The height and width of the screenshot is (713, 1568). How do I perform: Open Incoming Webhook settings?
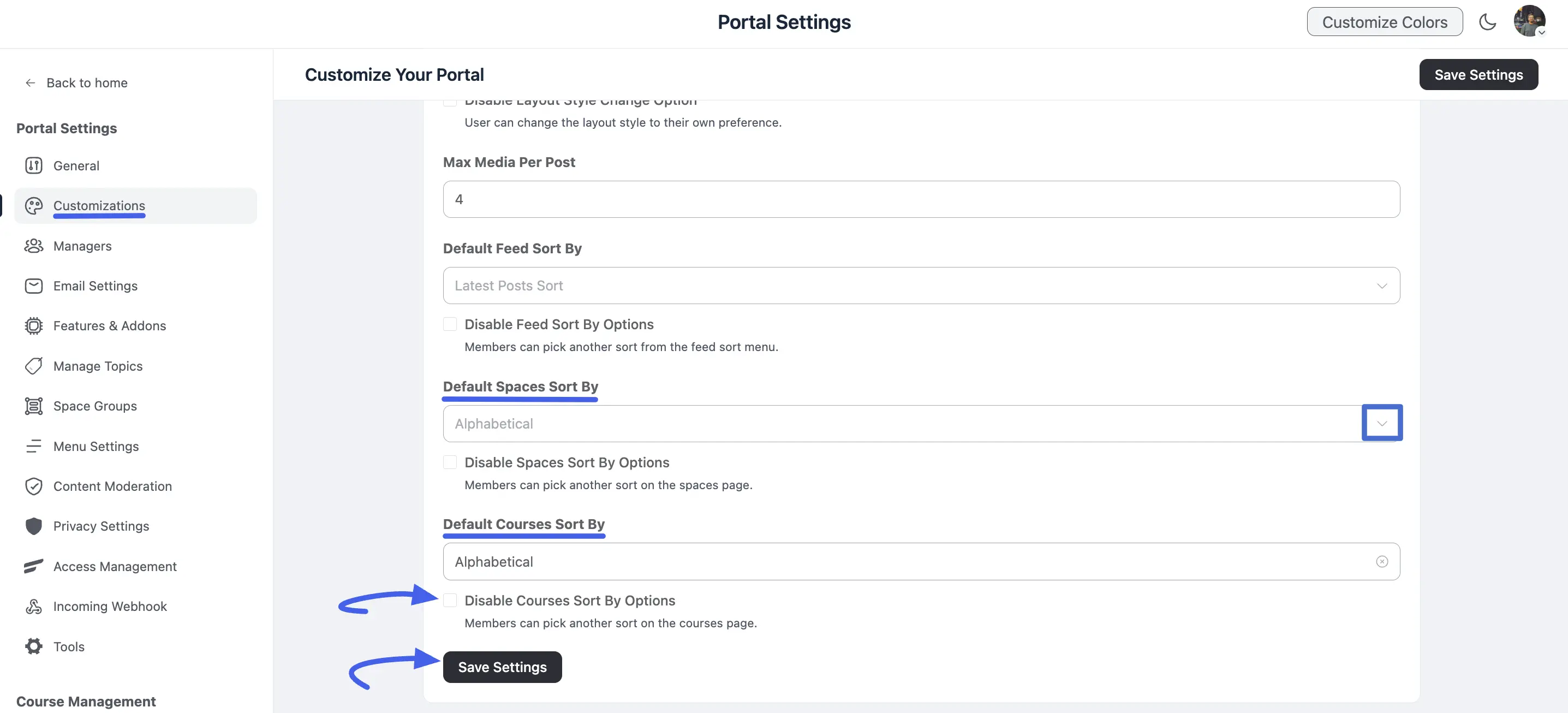coord(135,607)
